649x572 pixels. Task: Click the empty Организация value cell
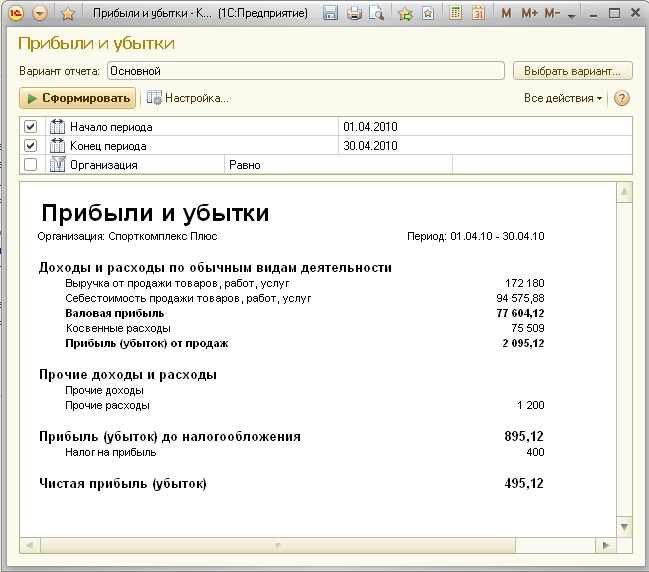click(x=542, y=165)
